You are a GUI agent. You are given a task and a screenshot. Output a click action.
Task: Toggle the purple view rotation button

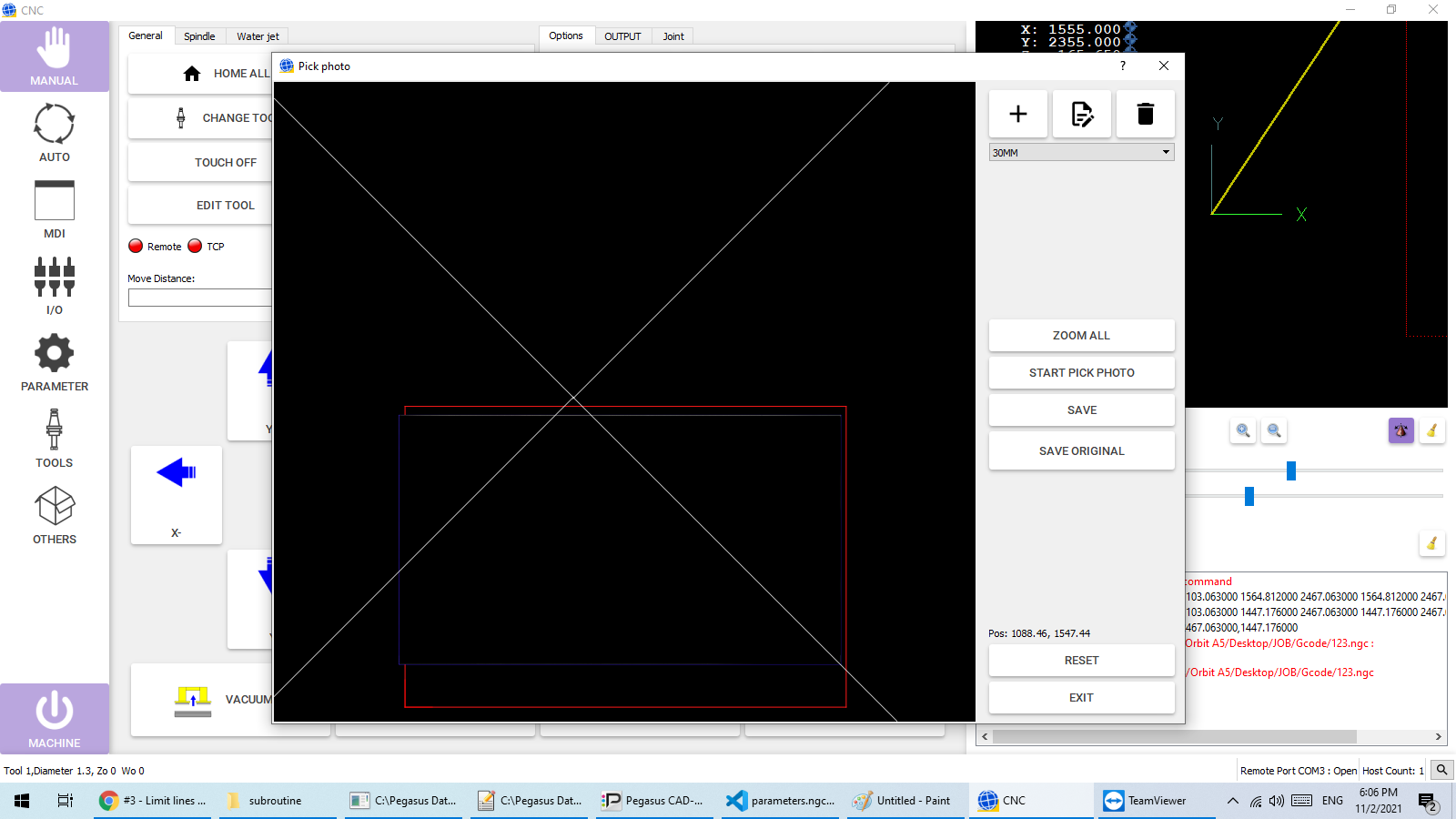tap(1400, 430)
